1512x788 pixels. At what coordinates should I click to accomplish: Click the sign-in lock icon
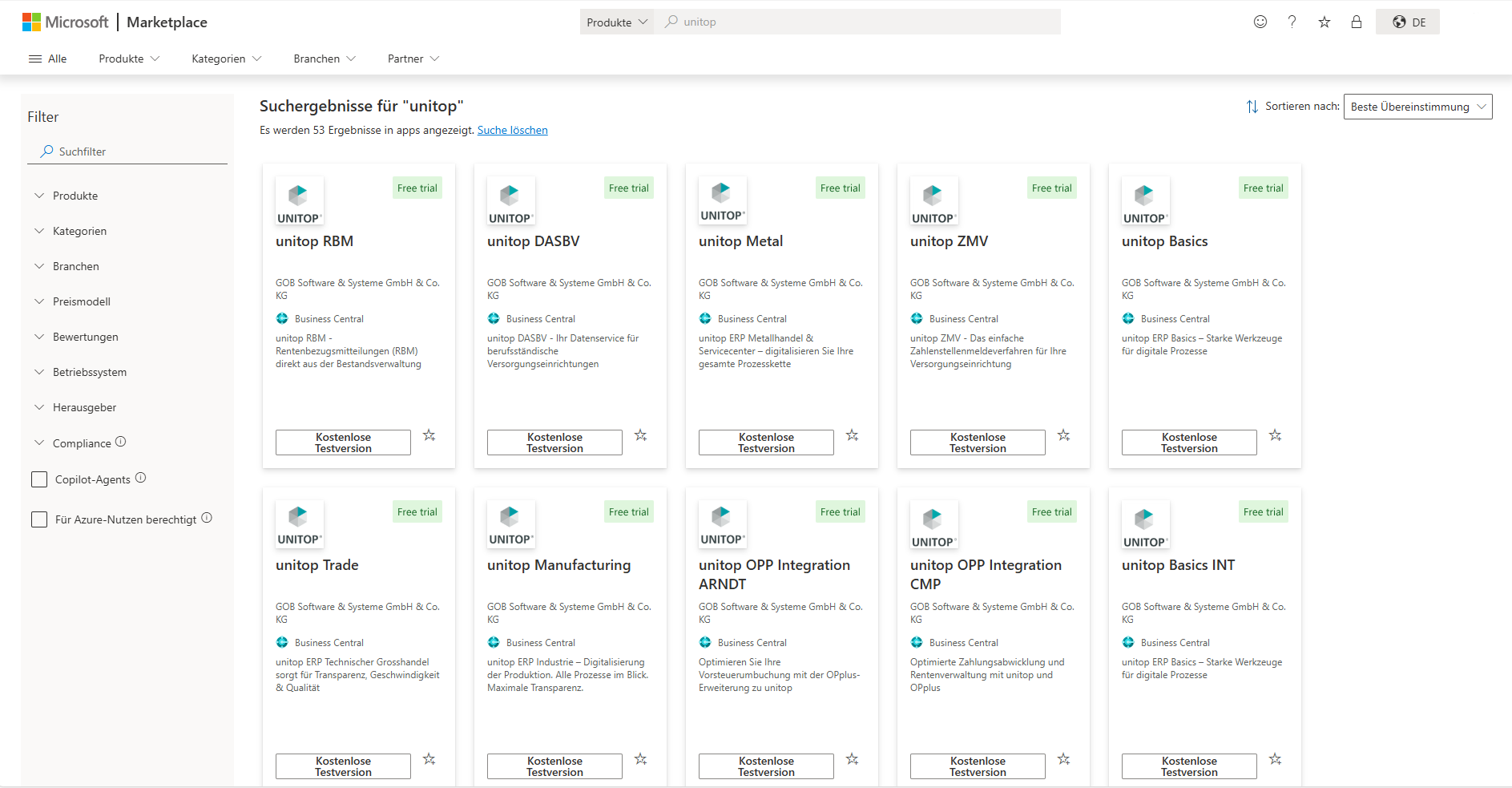pyautogui.click(x=1357, y=22)
